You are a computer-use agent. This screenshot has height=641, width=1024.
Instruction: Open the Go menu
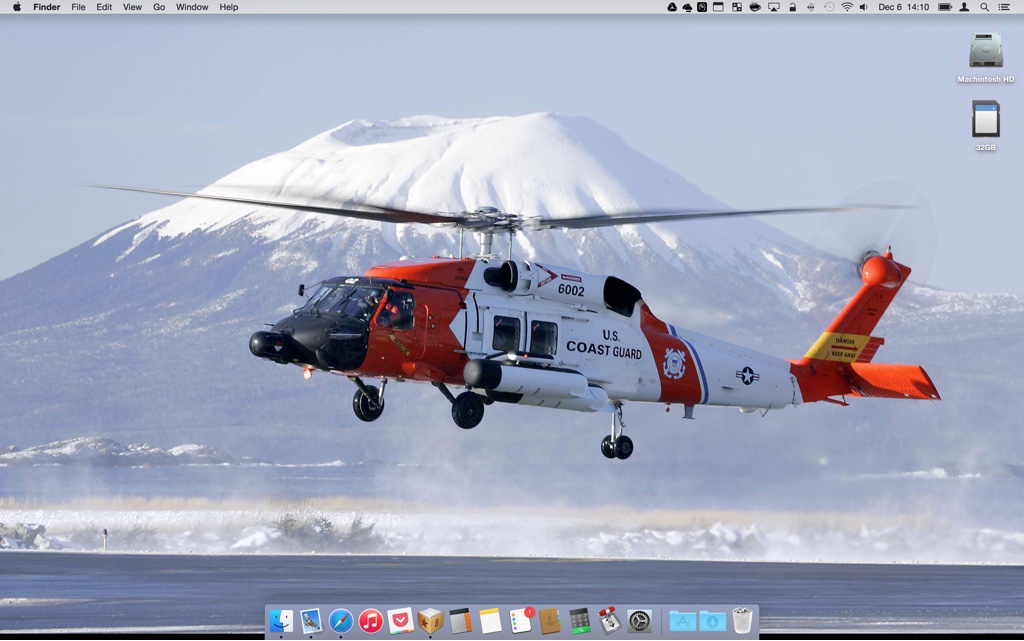click(159, 7)
